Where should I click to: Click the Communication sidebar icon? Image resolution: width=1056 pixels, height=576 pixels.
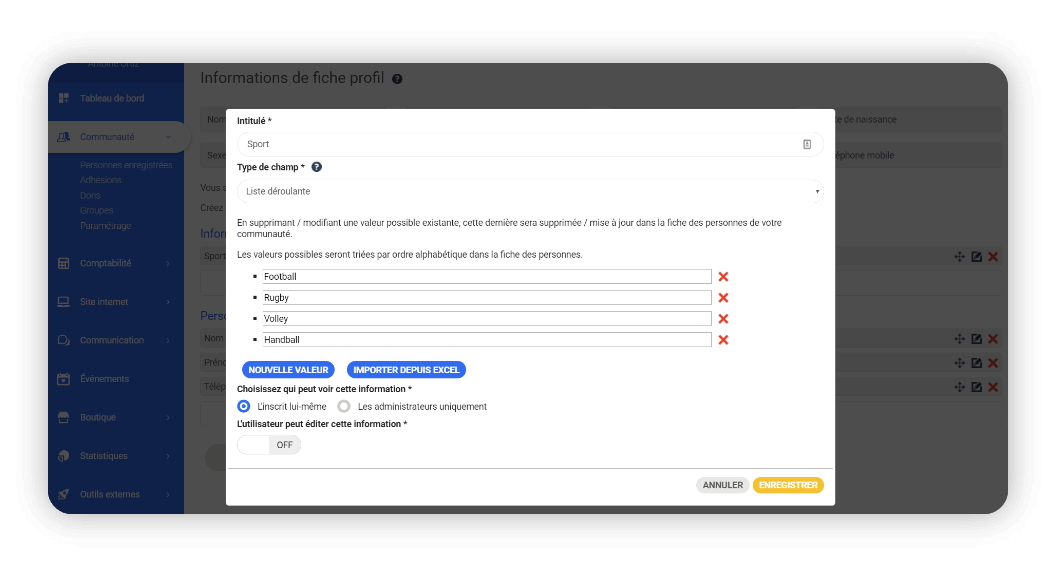pos(64,340)
